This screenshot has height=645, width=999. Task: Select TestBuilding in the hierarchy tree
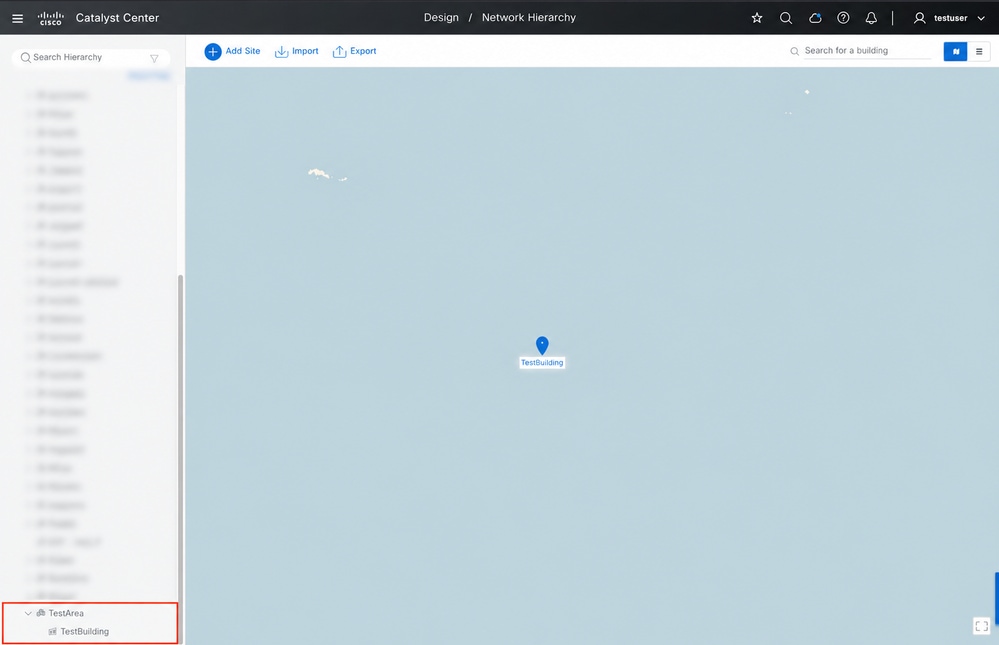tap(85, 632)
